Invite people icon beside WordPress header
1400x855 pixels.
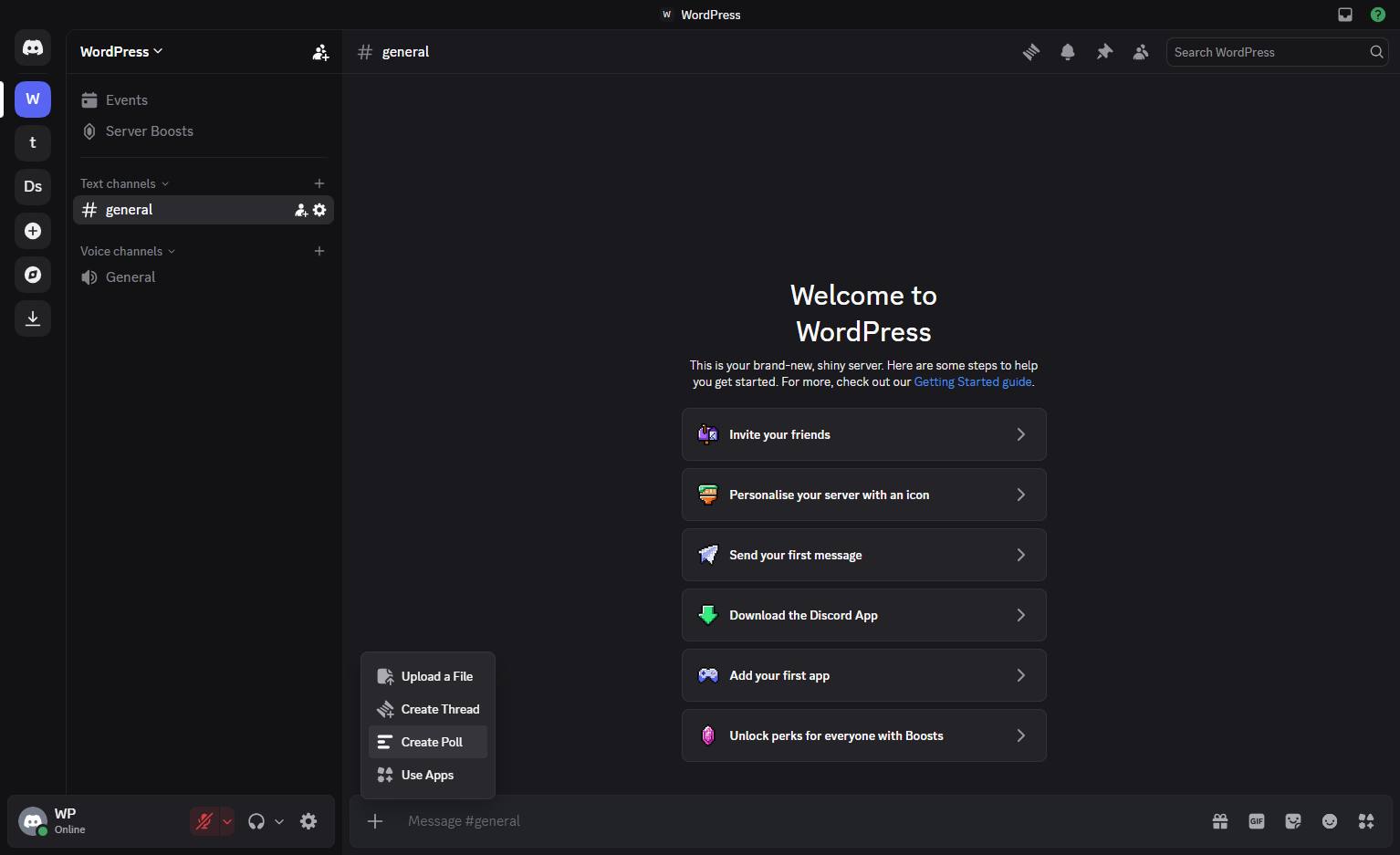pyautogui.click(x=320, y=52)
